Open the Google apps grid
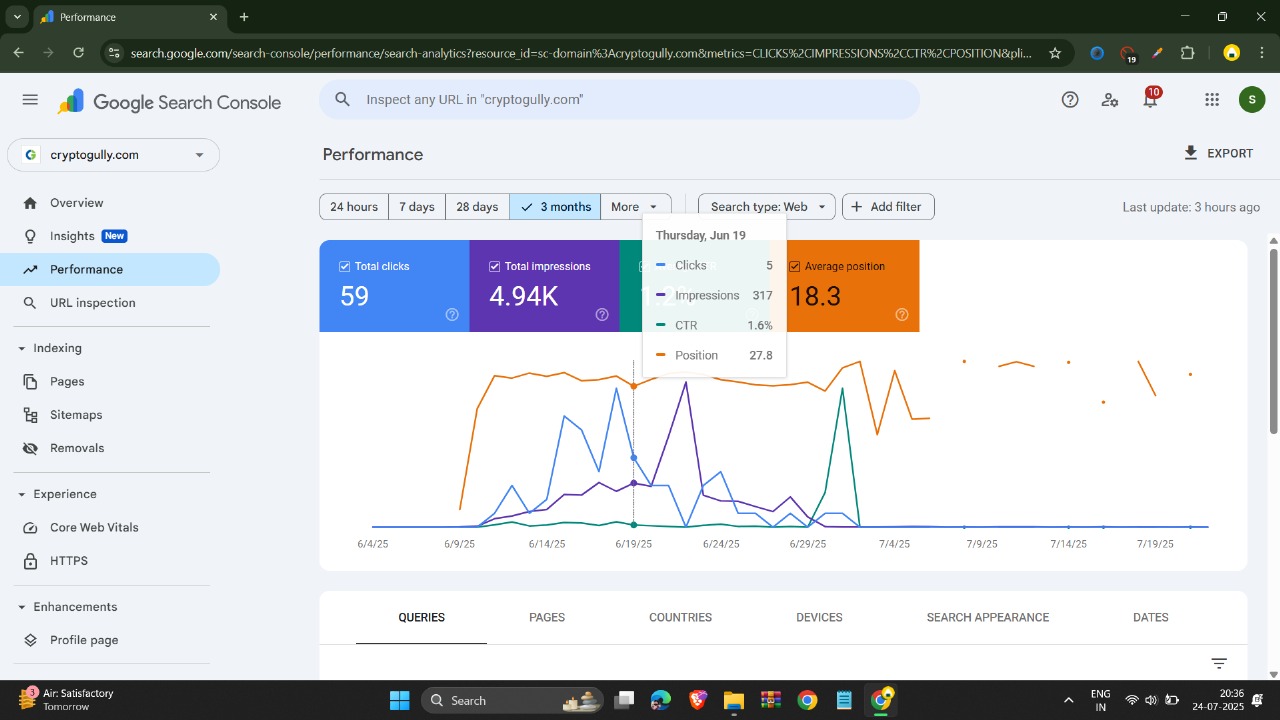This screenshot has width=1280, height=720. [x=1212, y=99]
